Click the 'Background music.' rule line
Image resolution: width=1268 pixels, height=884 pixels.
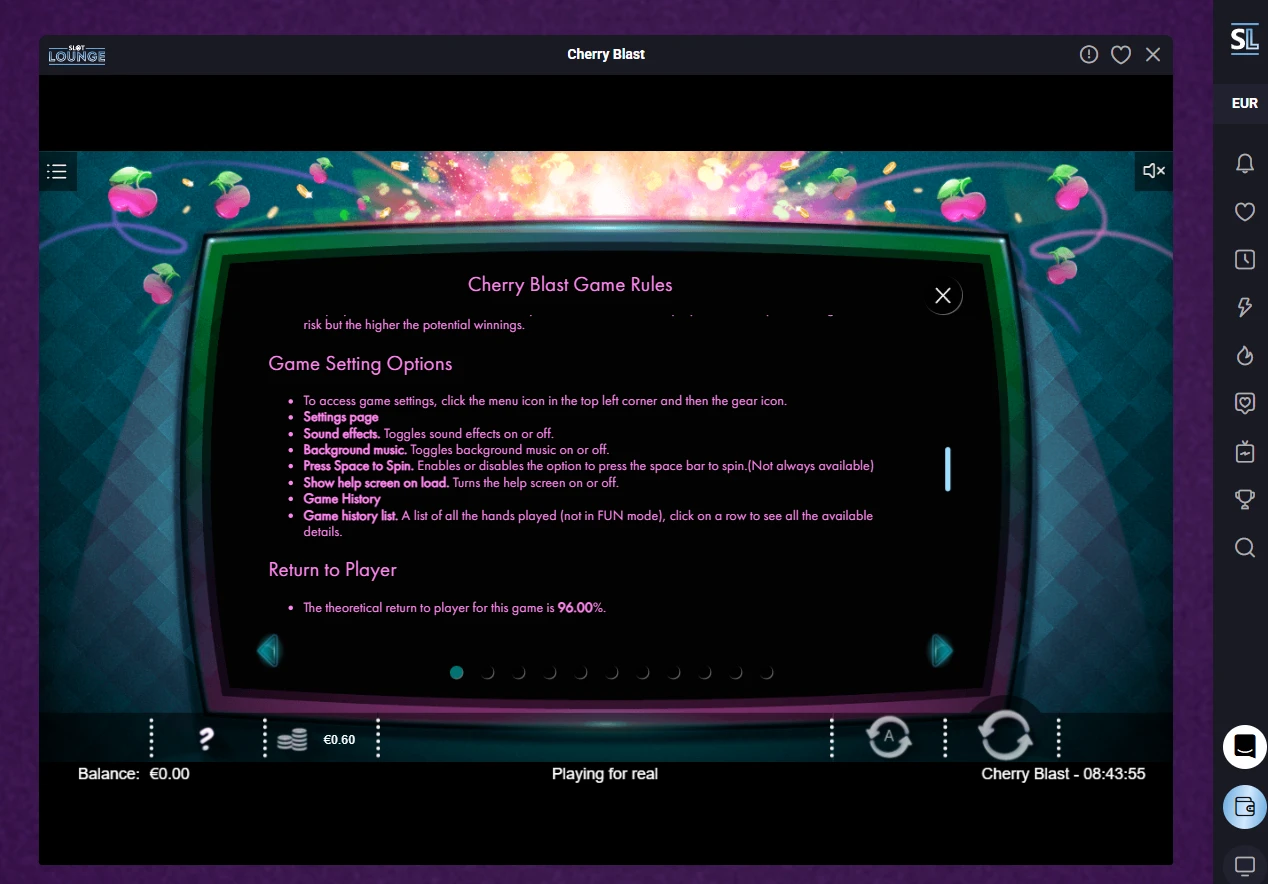[x=456, y=450]
